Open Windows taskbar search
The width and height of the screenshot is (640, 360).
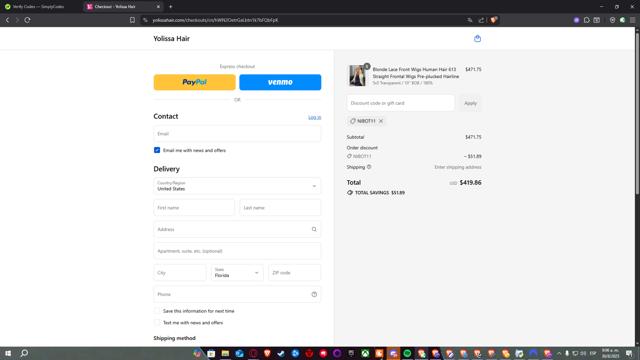click(x=24, y=353)
